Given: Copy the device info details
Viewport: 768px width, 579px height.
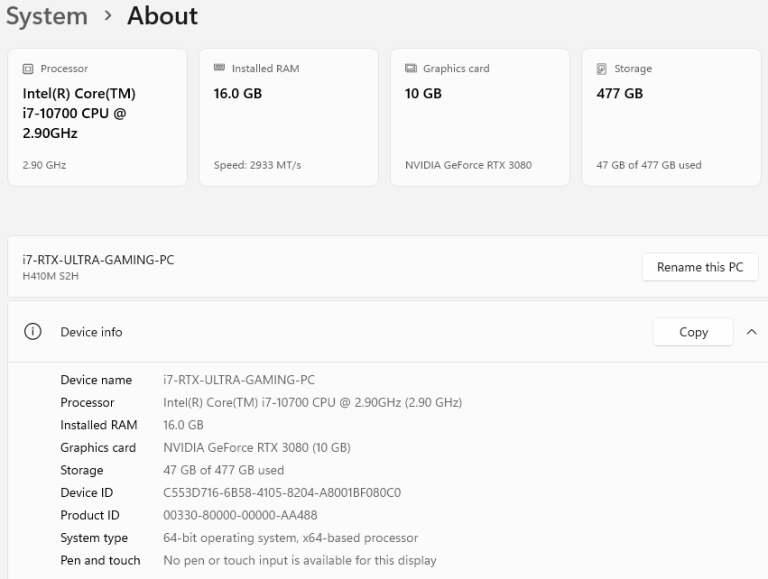Looking at the screenshot, I should [x=693, y=332].
